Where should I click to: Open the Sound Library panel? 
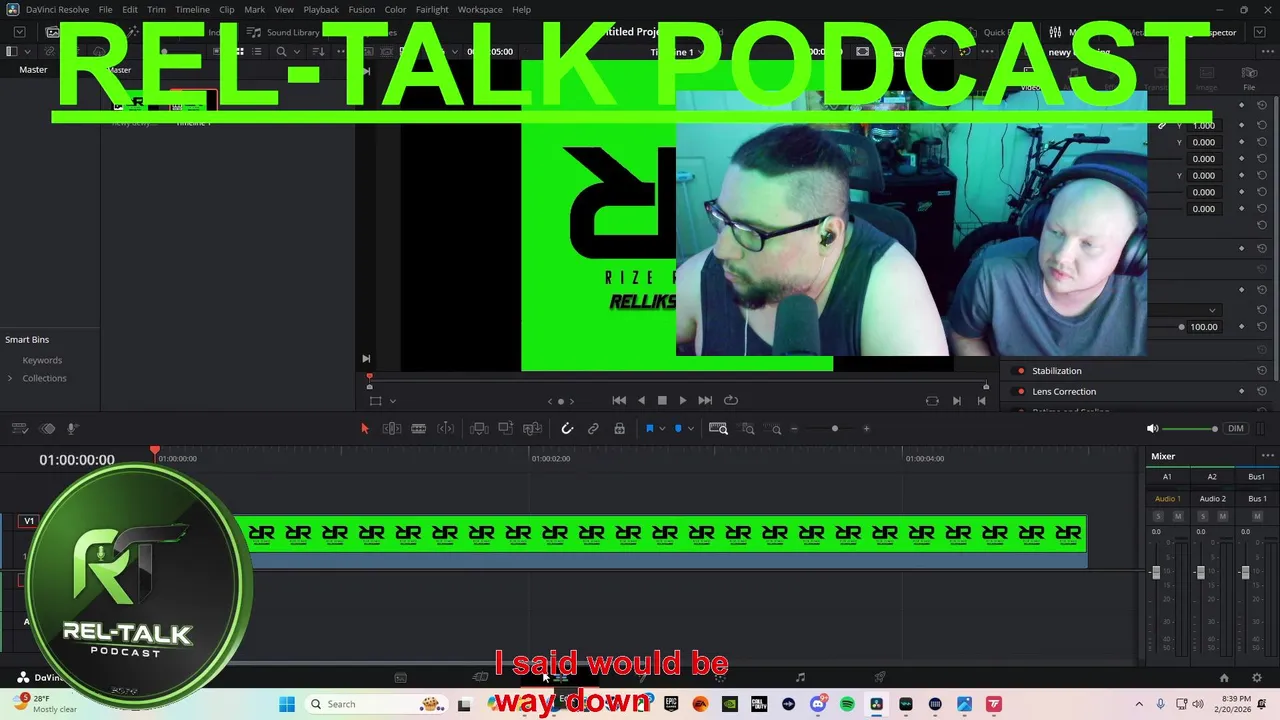click(x=284, y=32)
